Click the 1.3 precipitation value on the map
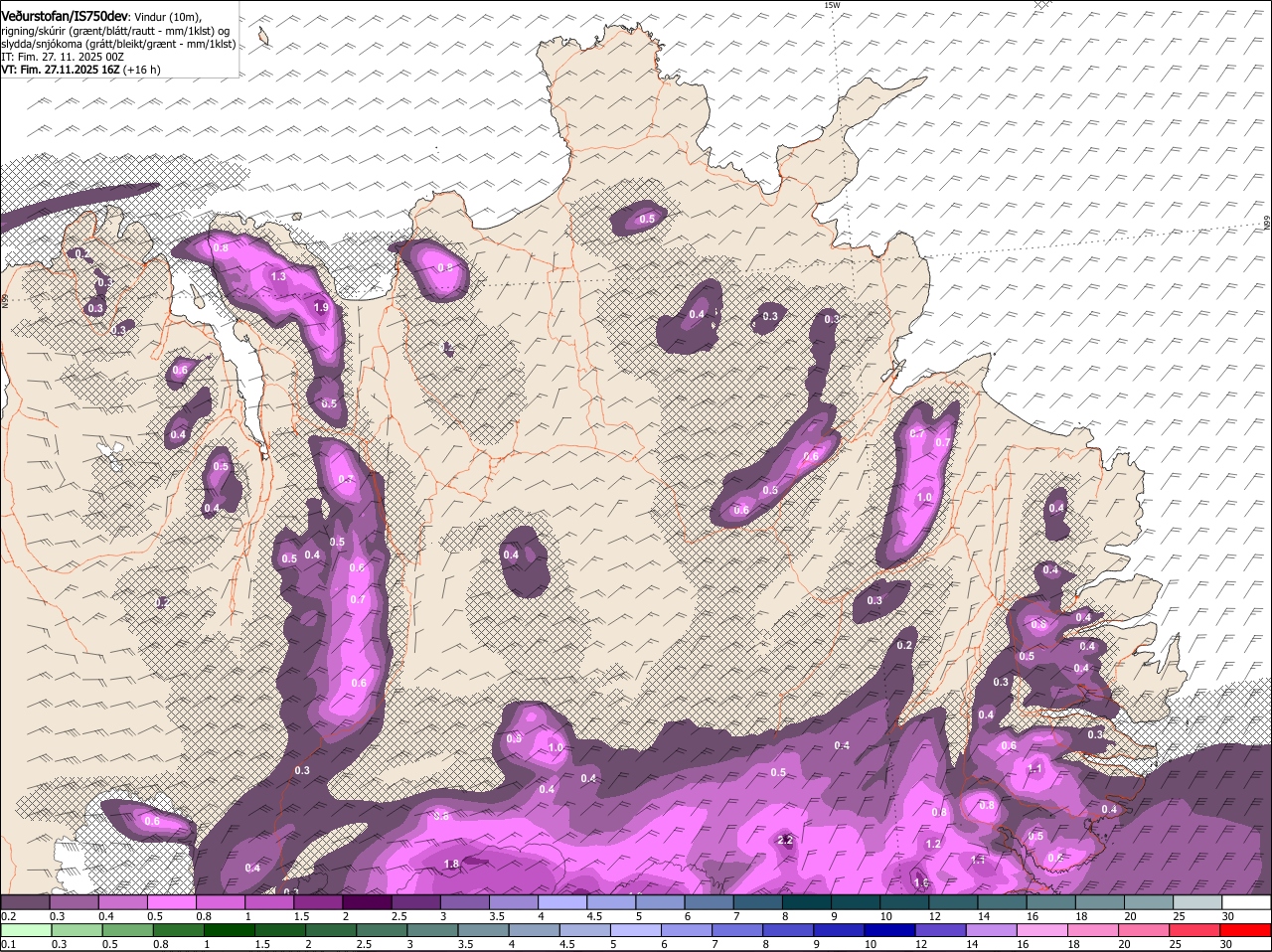1272x952 pixels. 278,276
